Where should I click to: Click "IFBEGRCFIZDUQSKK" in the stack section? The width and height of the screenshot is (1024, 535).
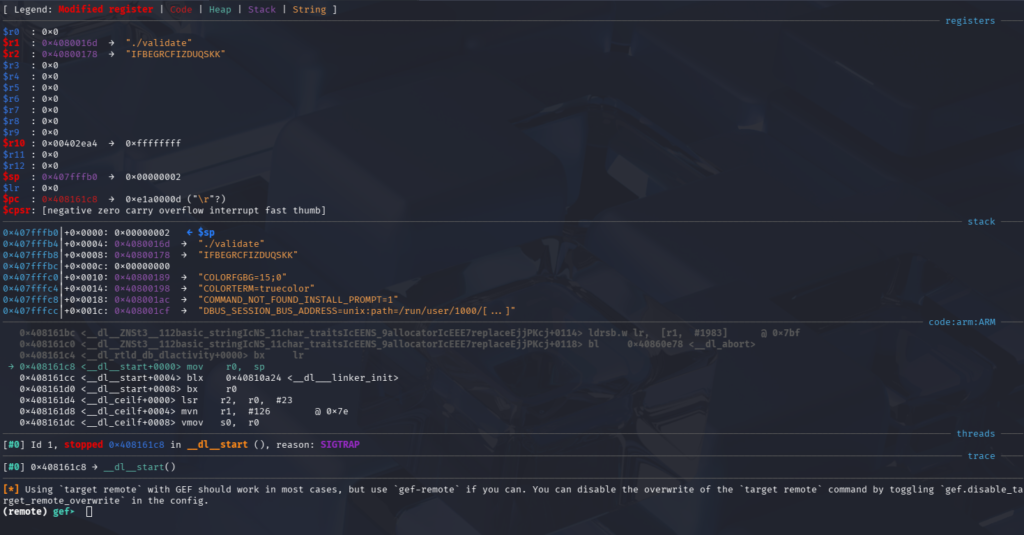coord(248,255)
